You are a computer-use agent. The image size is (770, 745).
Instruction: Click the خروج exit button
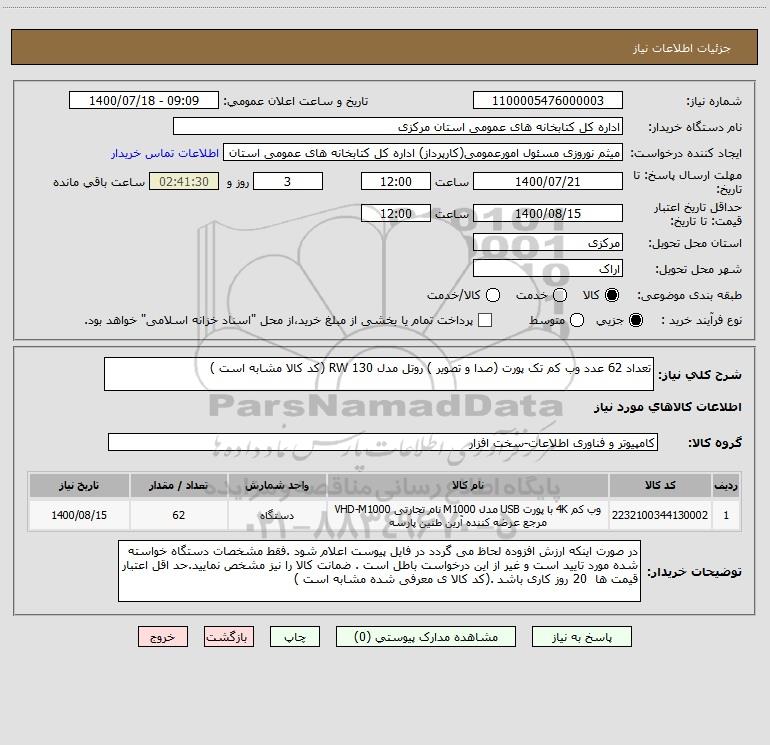click(x=163, y=637)
